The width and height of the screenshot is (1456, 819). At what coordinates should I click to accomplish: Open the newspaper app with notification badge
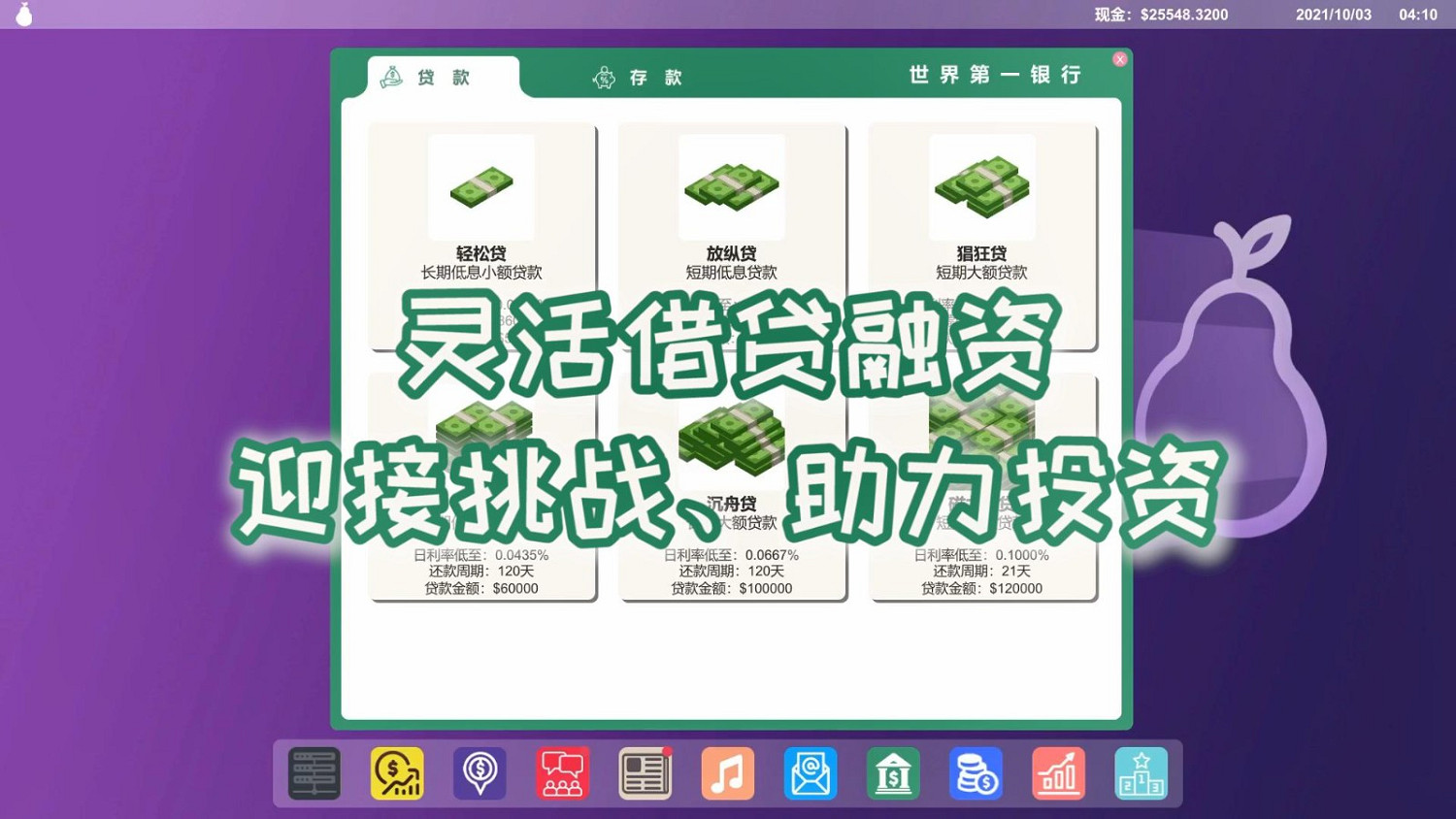tap(645, 773)
